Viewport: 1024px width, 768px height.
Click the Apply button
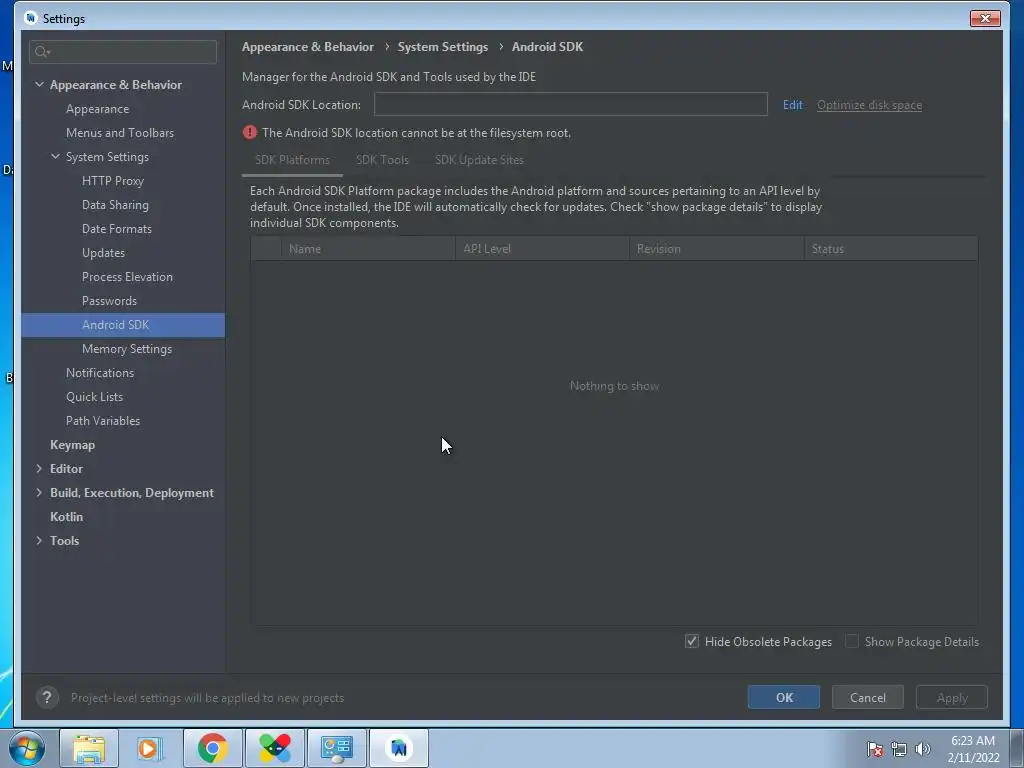tap(952, 697)
